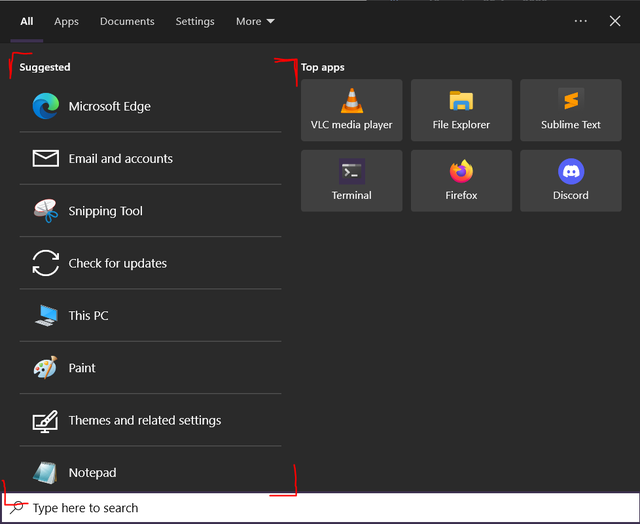Select 'Themes and related settings' text
This screenshot has width=640, height=524.
point(144,421)
